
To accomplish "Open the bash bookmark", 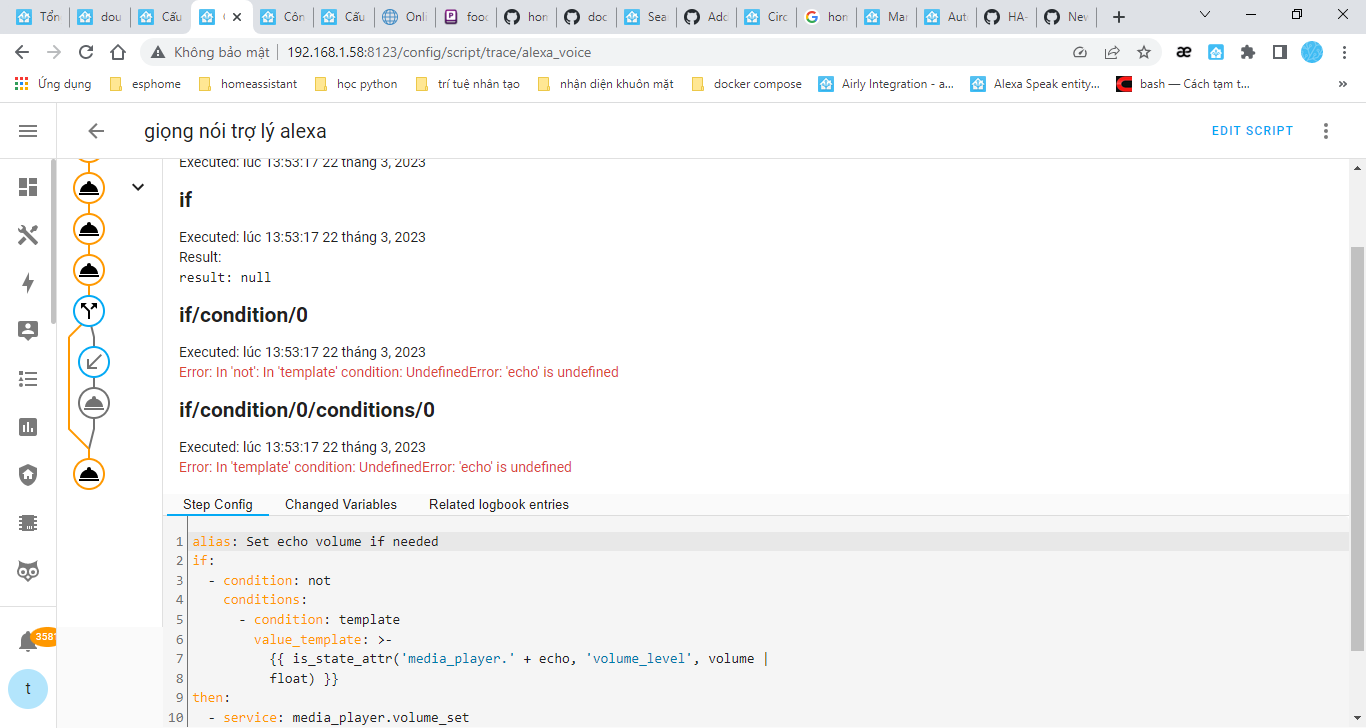I will pyautogui.click(x=1184, y=84).
